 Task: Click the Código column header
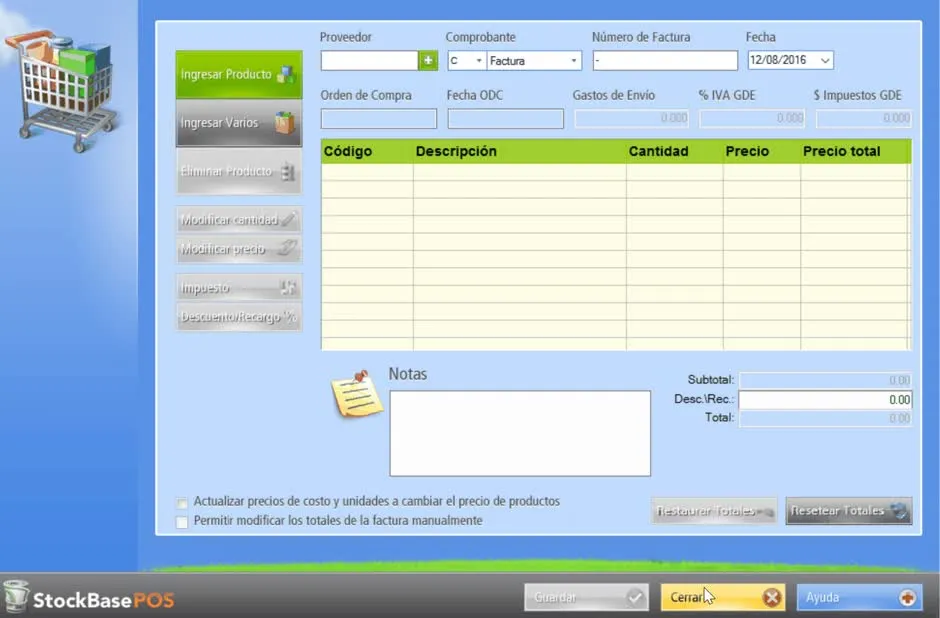(x=367, y=152)
